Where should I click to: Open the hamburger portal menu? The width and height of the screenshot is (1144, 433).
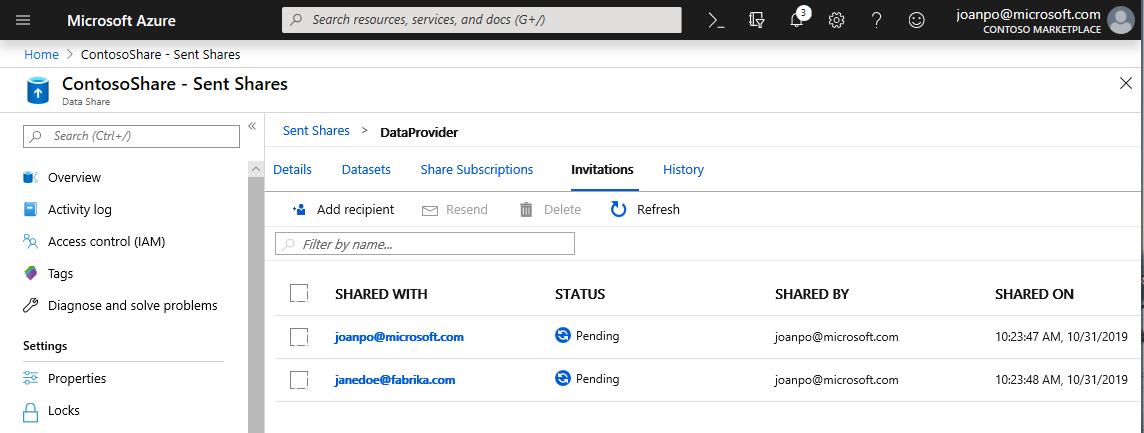(23, 20)
